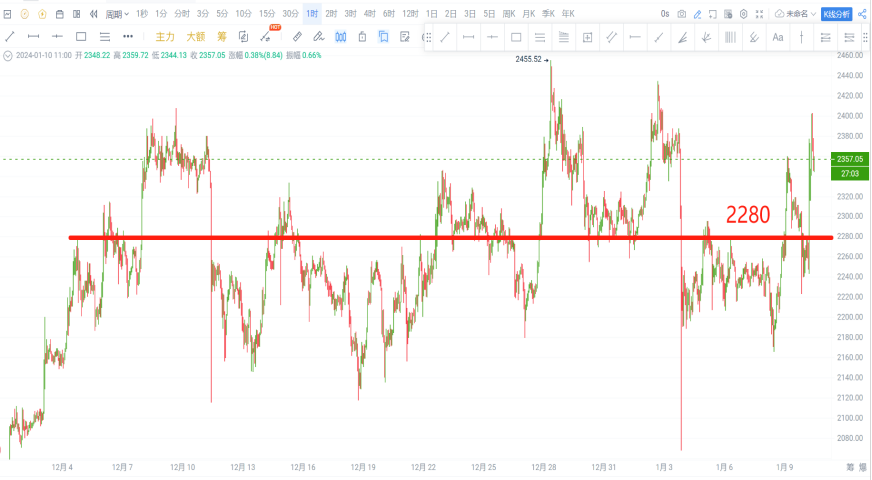Select the trend line tool in main toolbar

click(x=9, y=37)
